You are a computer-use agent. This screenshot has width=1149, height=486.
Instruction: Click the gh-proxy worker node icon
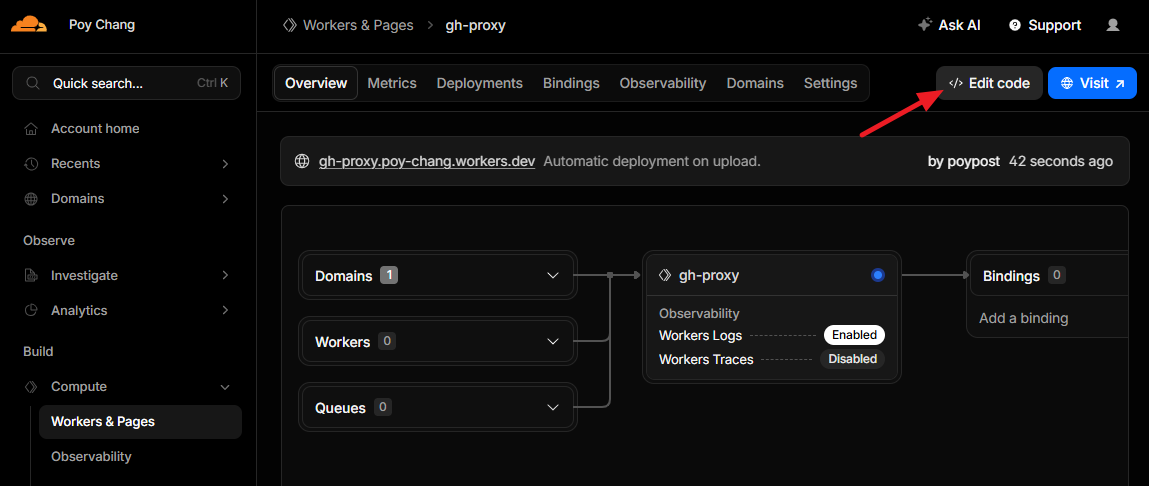coord(665,276)
